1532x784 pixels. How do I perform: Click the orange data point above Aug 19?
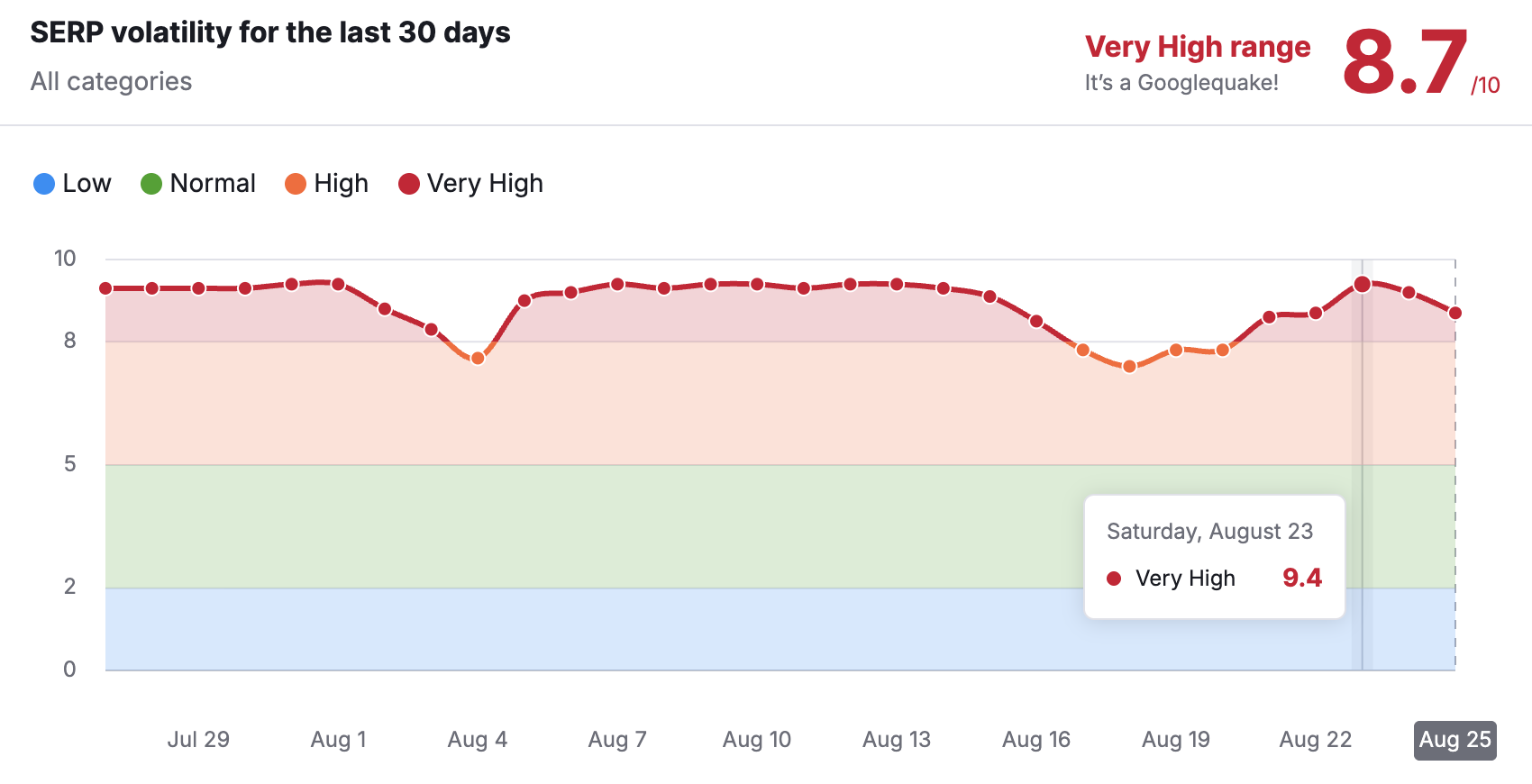[x=1176, y=350]
